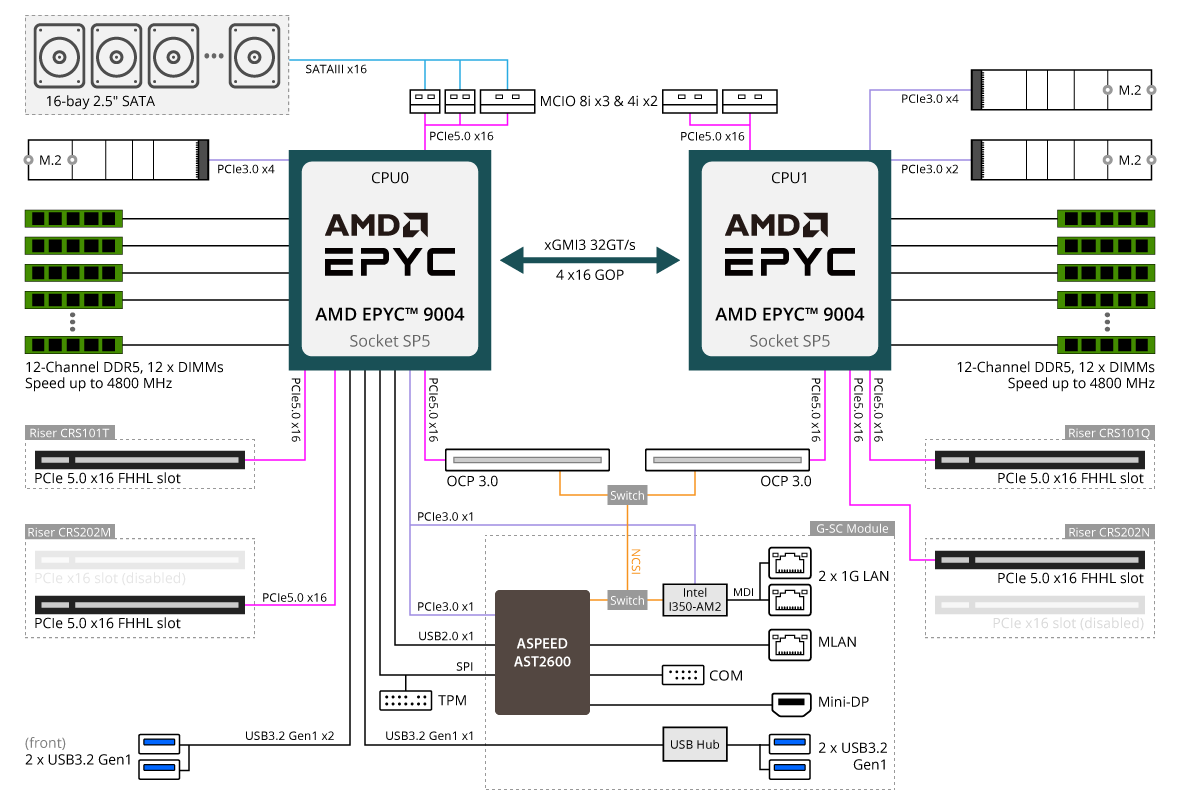Click the "USB2.0 x1" line label
Screen dimensions: 1180x805
446,636
